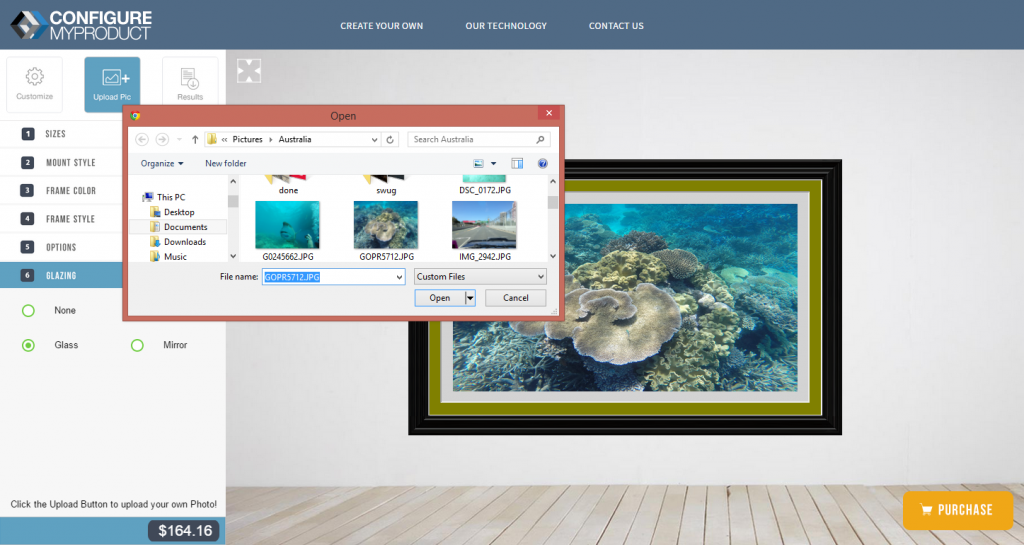Viewport: 1024px width, 545px height.
Task: Click New folder in the dialog toolbar
Action: pos(226,163)
